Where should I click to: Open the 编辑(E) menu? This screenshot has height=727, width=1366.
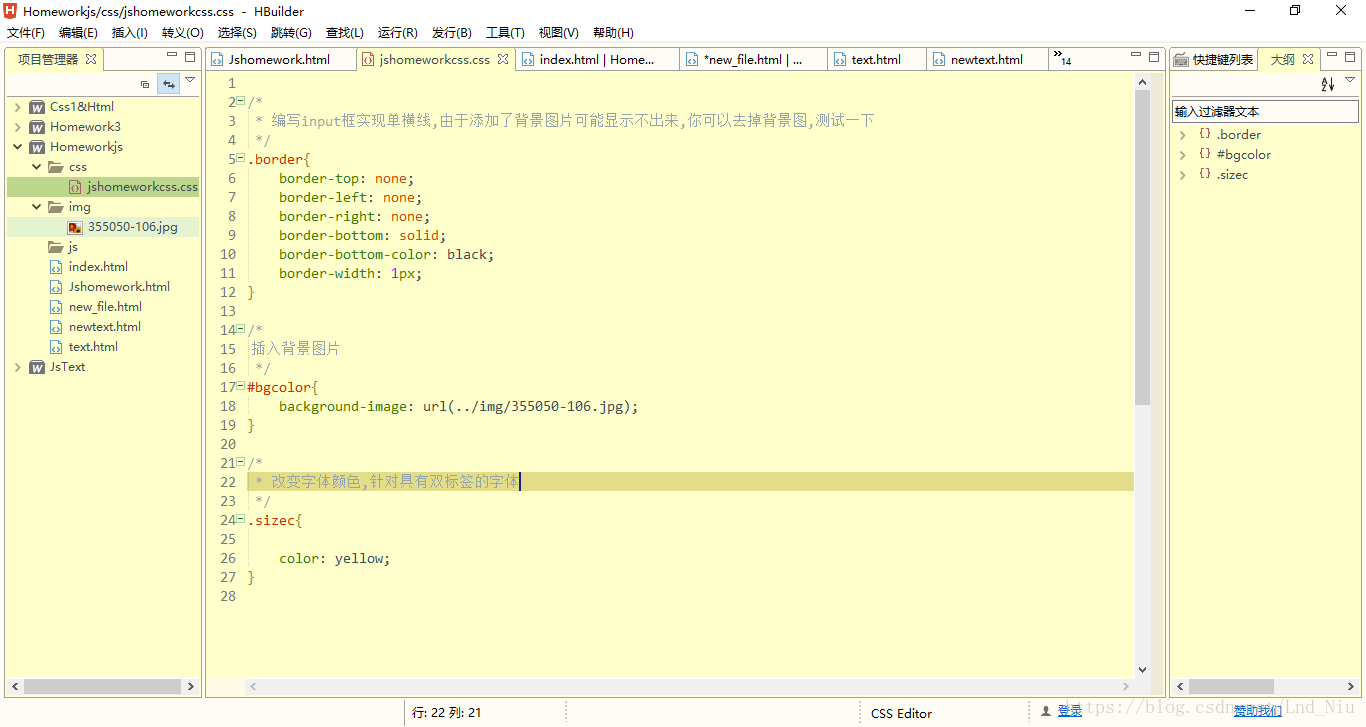(x=78, y=33)
